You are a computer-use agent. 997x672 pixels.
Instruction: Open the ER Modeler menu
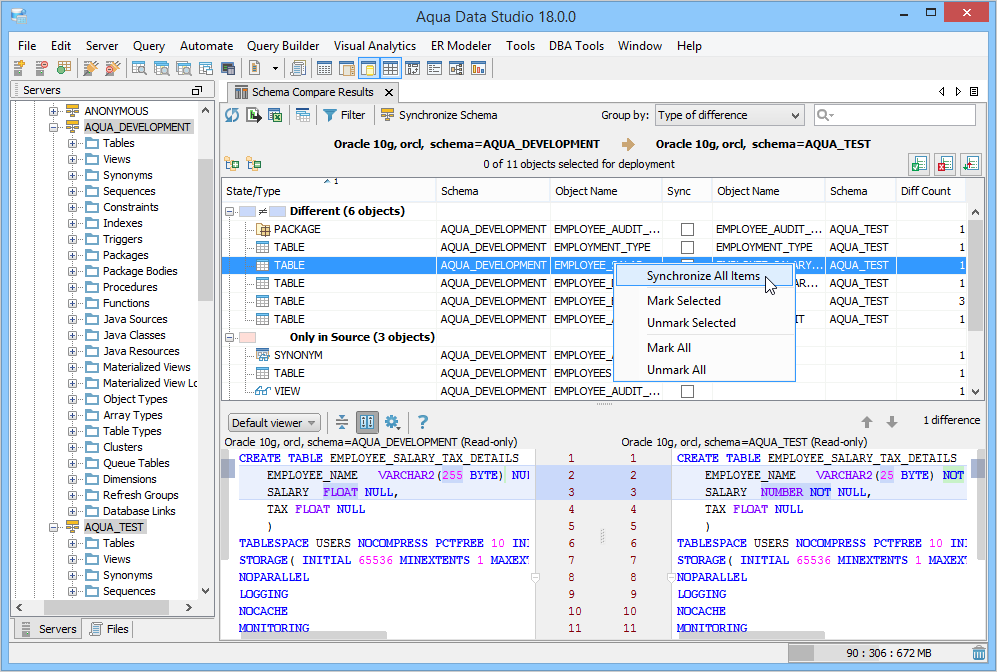(x=460, y=46)
